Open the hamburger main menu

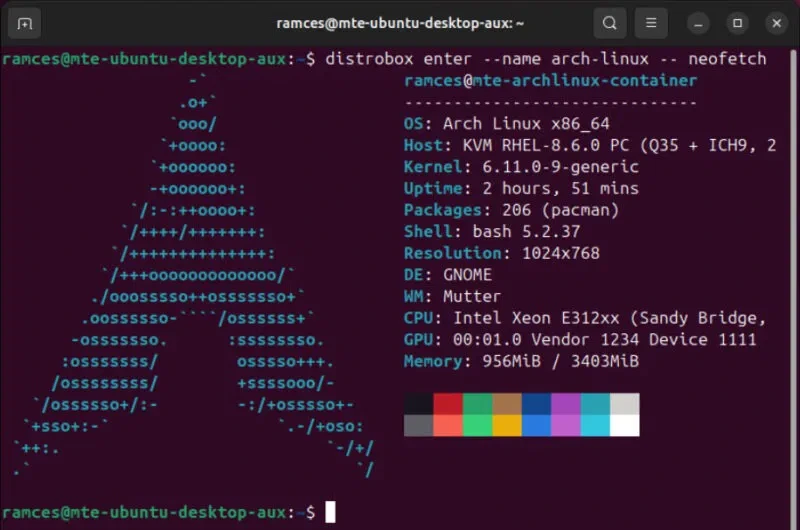pos(651,22)
